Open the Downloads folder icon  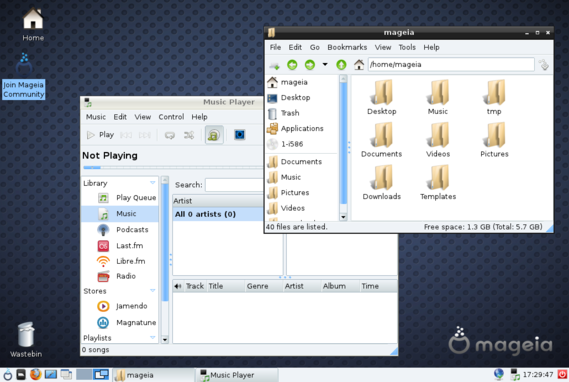[381, 182]
